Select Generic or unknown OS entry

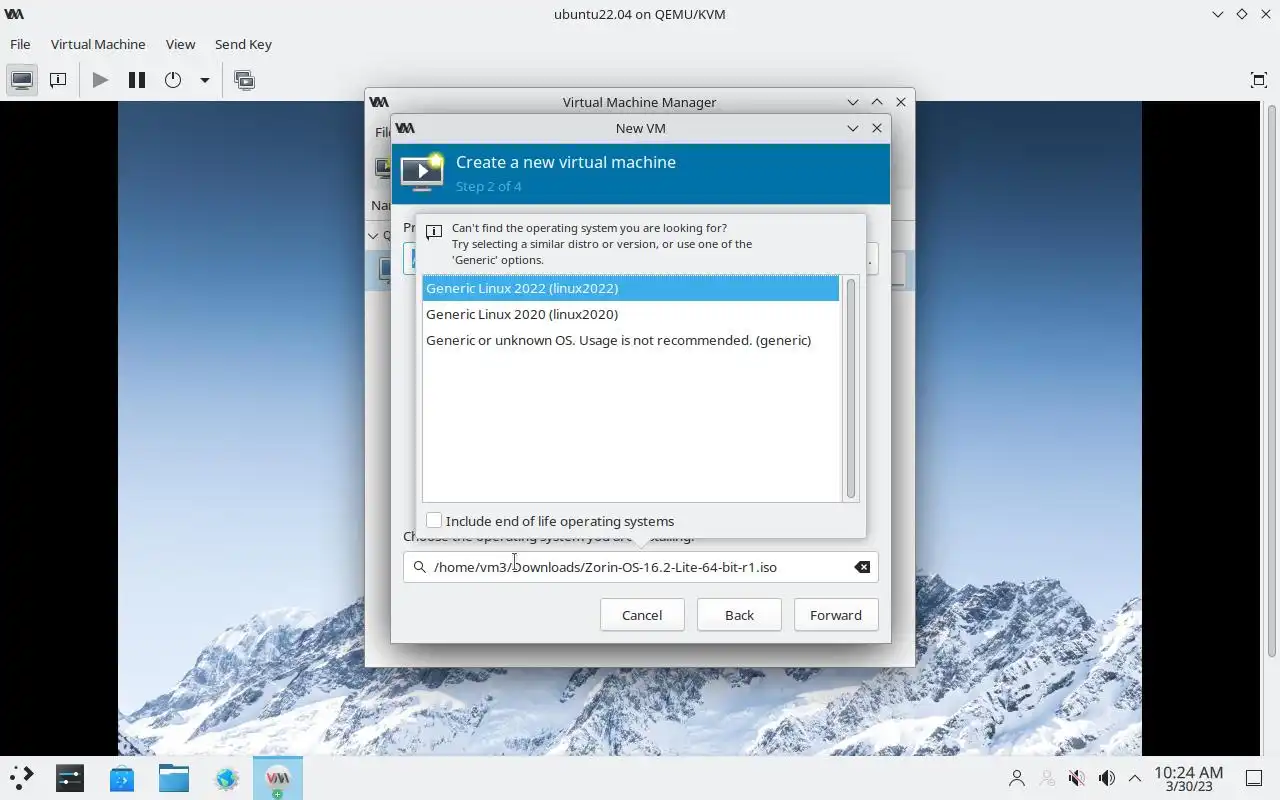click(x=630, y=340)
